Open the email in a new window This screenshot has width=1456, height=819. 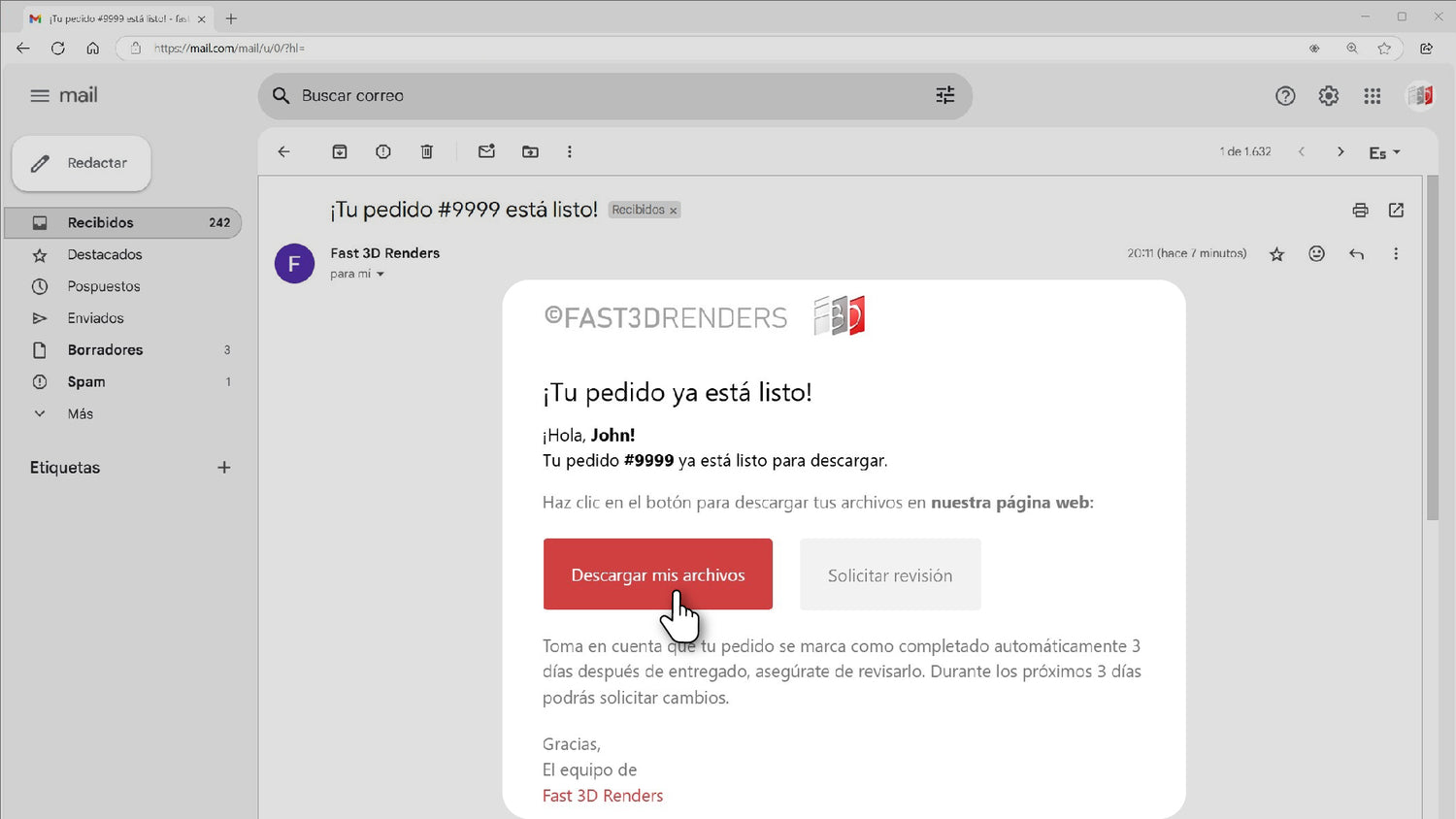coord(1396,211)
